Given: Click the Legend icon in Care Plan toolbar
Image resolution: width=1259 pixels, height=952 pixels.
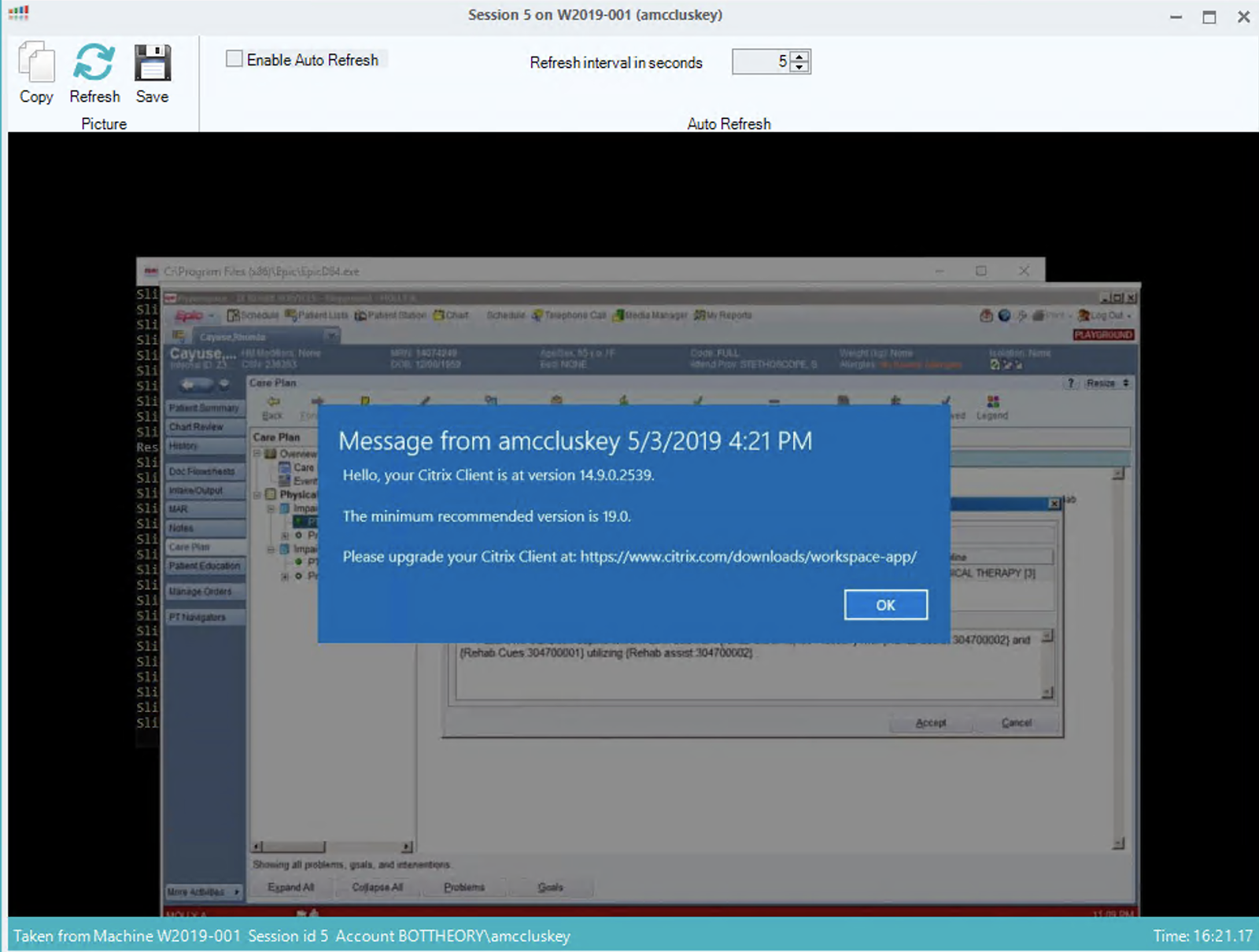Looking at the screenshot, I should [992, 408].
